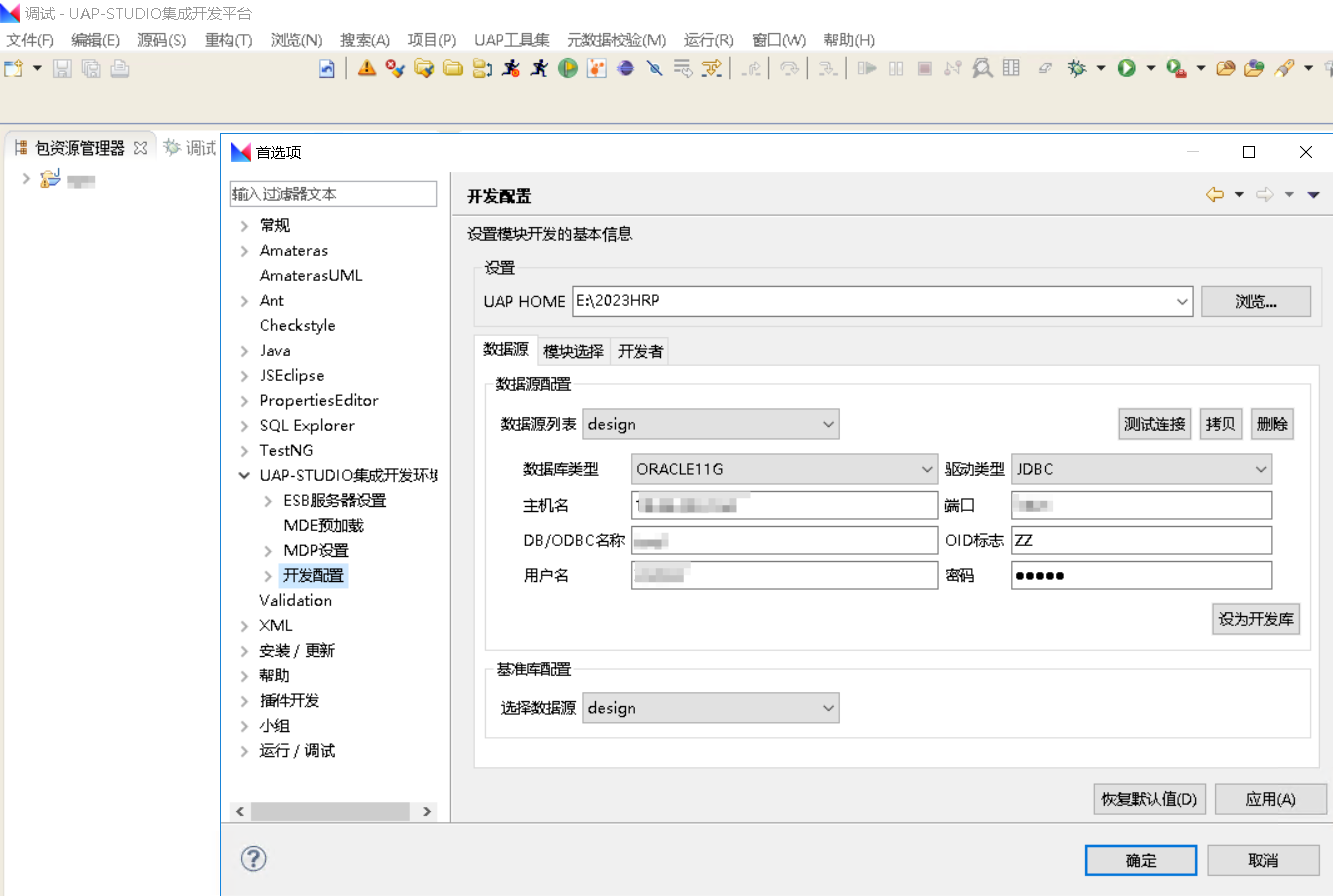1333x896 pixels.
Task: Click the 密码 password field
Action: pyautogui.click(x=1141, y=575)
